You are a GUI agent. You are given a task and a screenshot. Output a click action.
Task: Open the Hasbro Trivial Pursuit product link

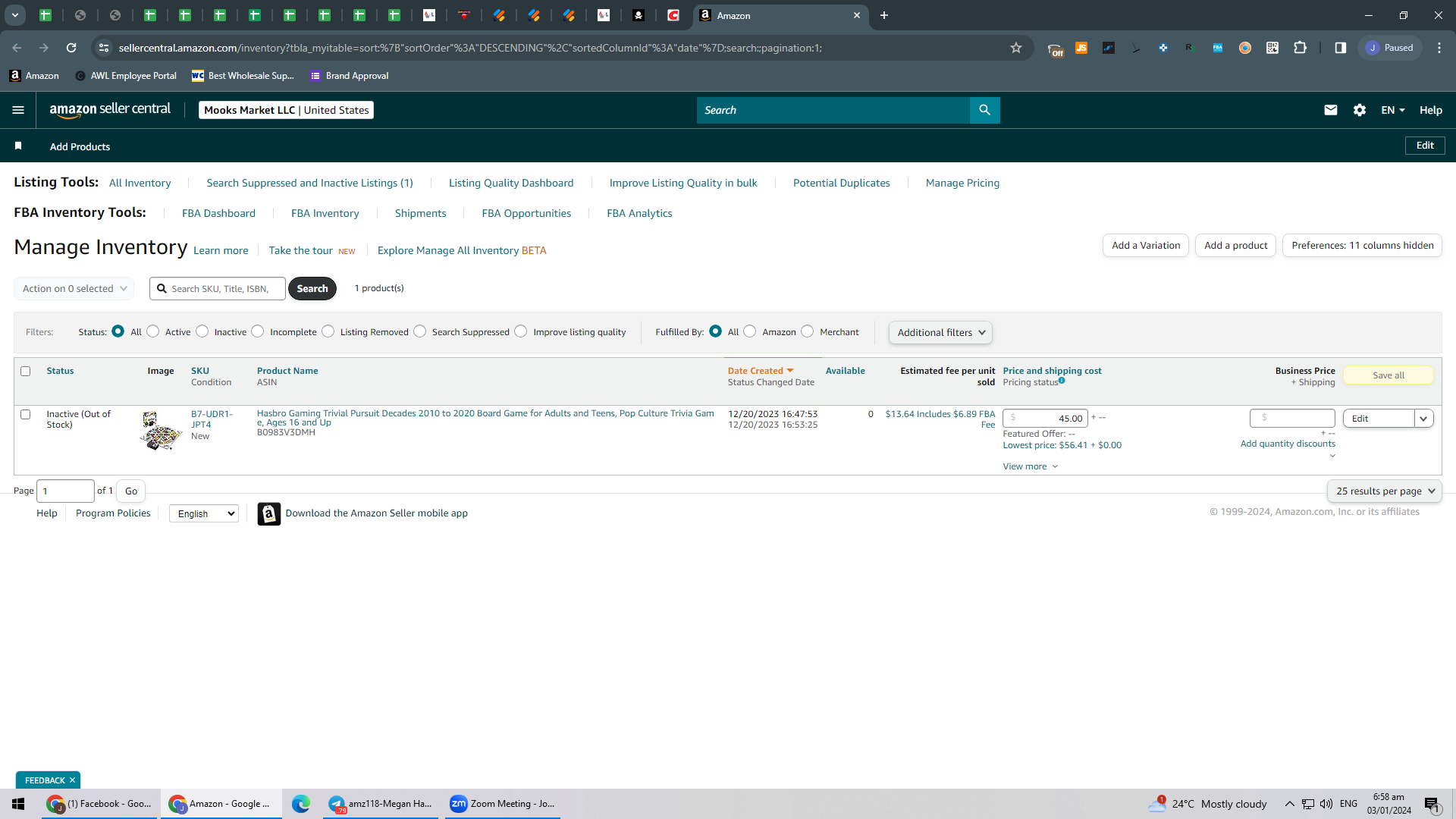click(485, 418)
